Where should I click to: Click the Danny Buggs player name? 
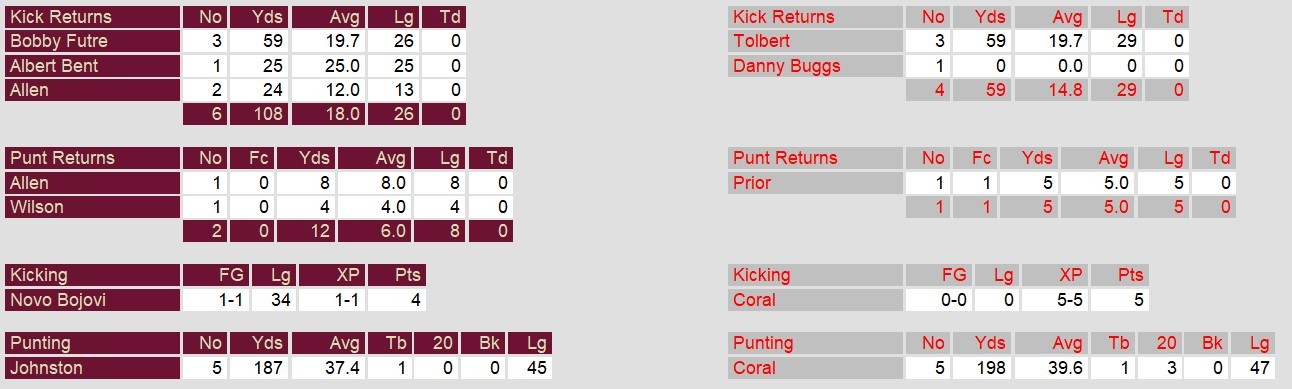tap(787, 66)
